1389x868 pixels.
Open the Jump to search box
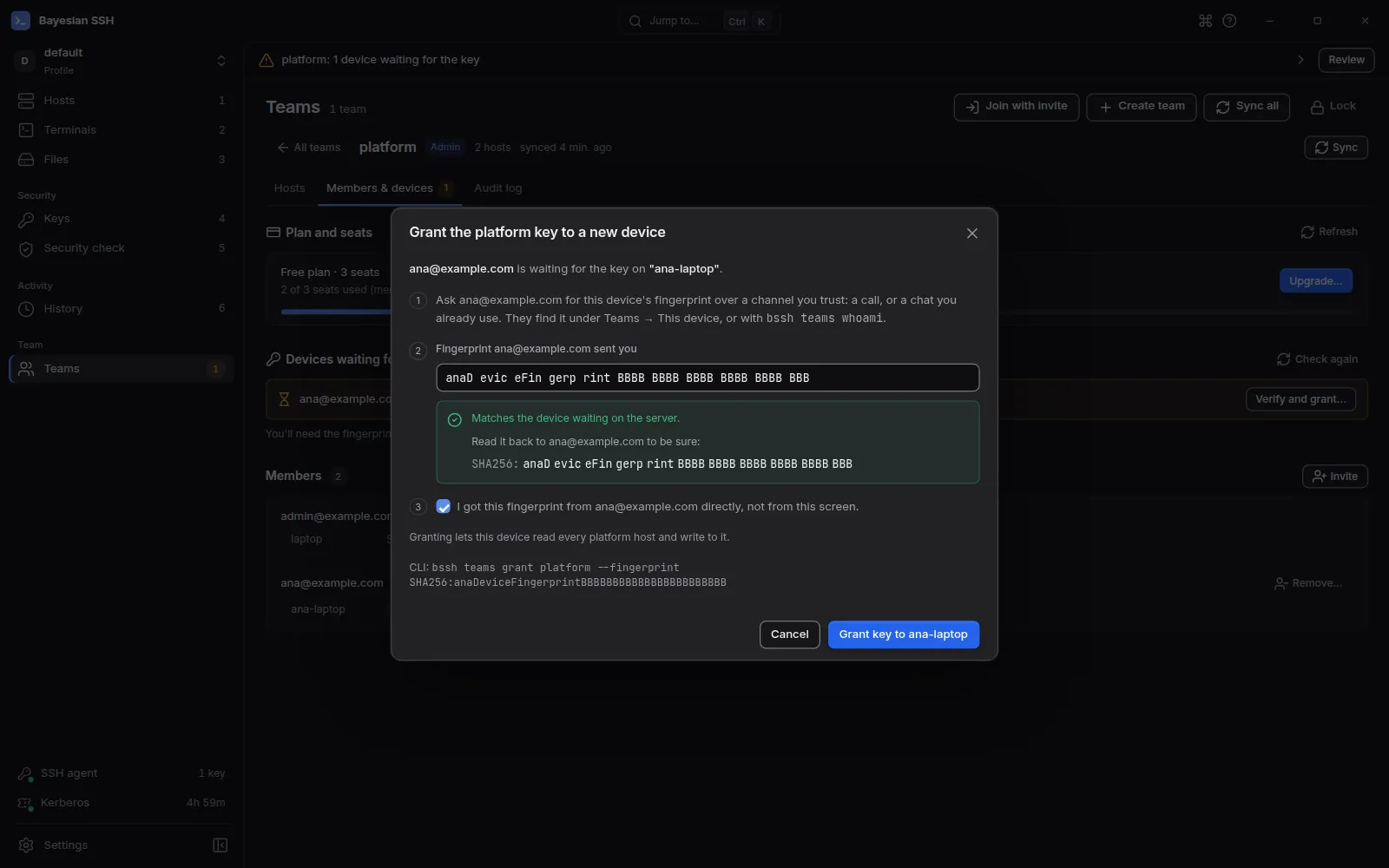coord(699,21)
